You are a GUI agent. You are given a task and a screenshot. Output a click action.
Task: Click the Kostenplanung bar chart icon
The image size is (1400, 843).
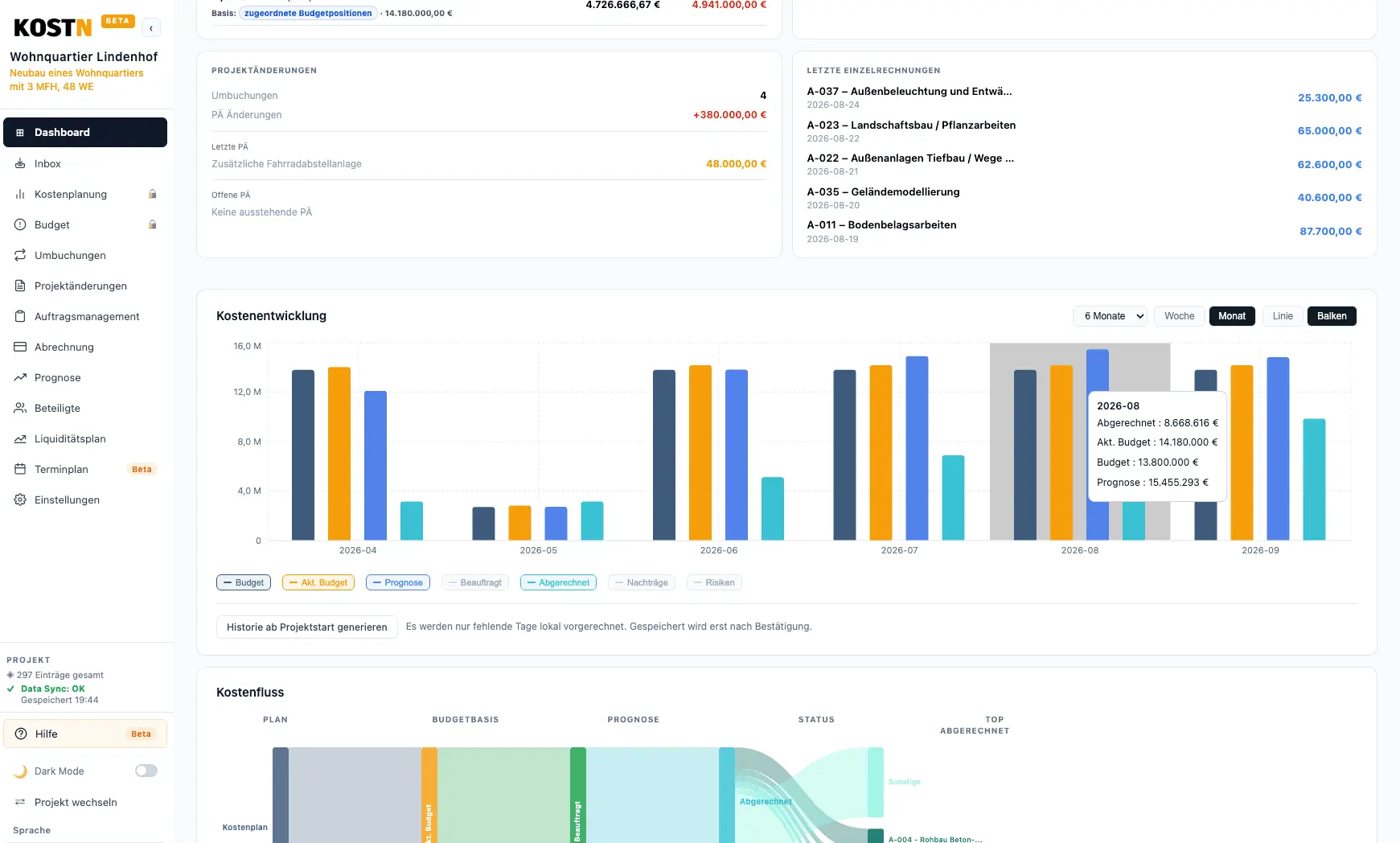(20, 194)
